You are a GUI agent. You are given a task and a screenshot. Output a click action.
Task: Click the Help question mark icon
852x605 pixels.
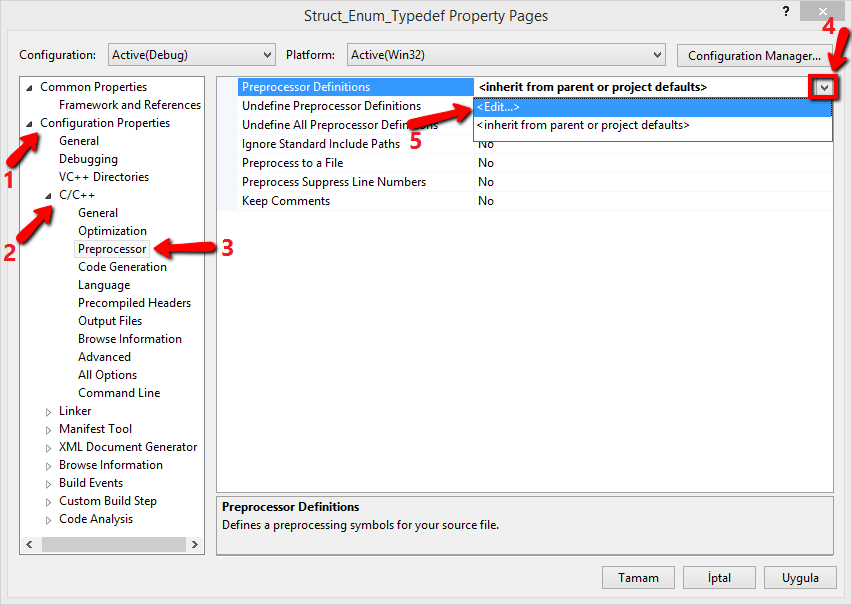click(786, 11)
